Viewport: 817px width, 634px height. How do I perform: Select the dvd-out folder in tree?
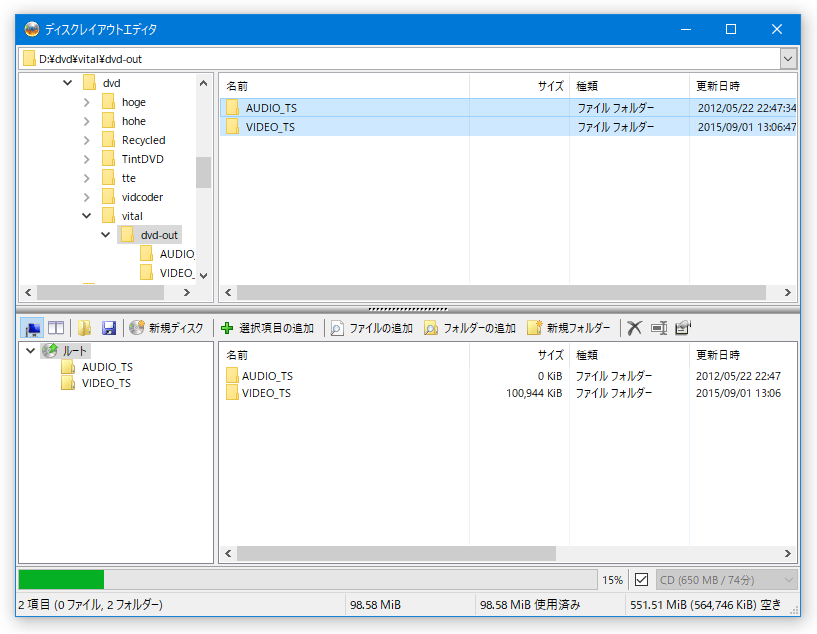pyautogui.click(x=159, y=235)
